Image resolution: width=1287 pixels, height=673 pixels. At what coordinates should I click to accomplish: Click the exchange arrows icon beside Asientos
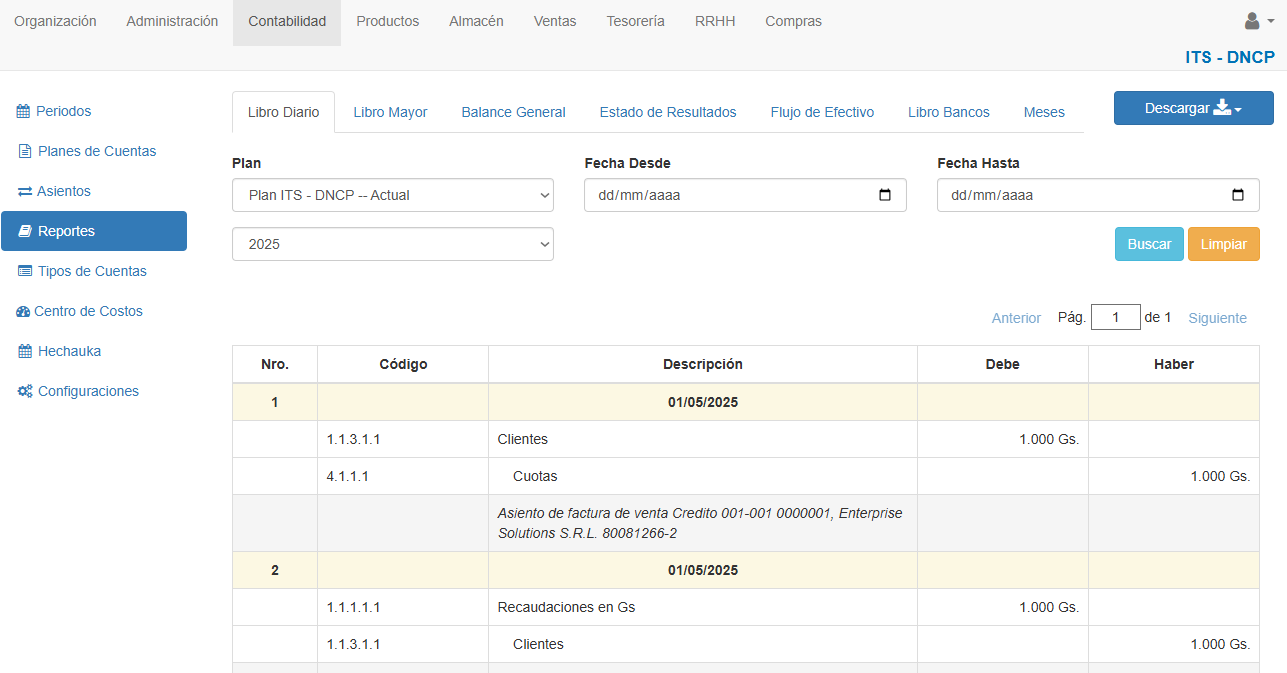[x=25, y=191]
